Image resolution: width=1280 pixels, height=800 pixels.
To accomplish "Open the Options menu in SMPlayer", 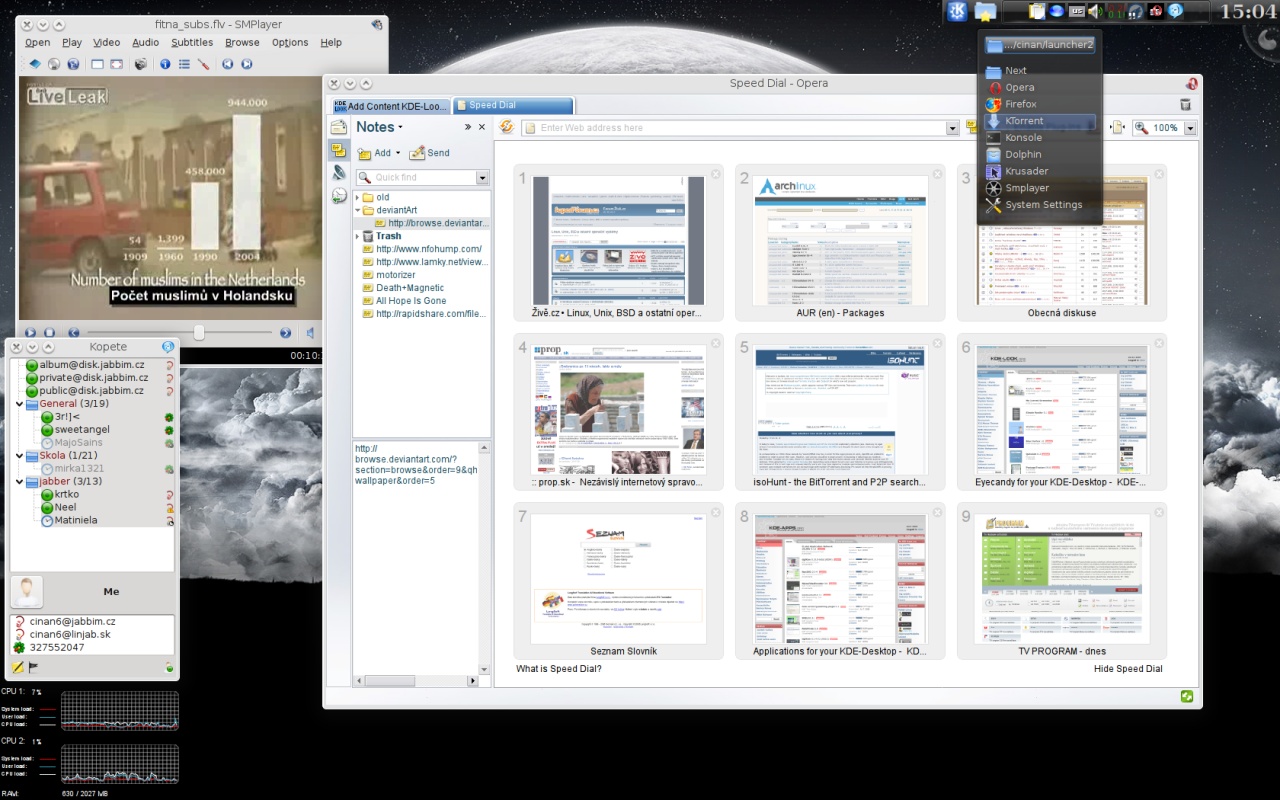I will 290,42.
